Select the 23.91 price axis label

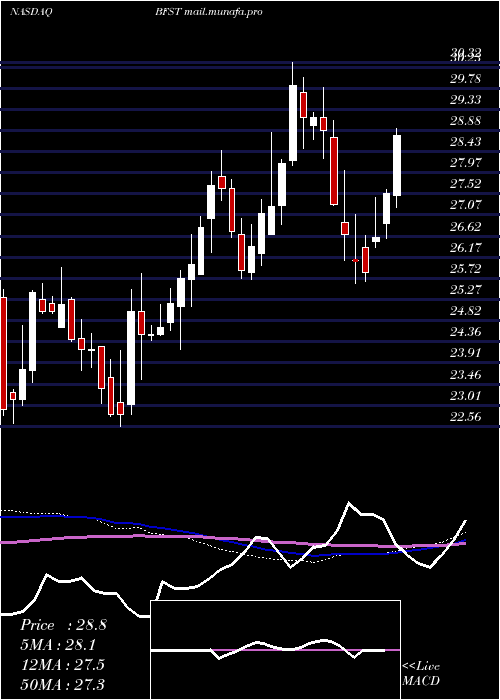(x=466, y=353)
